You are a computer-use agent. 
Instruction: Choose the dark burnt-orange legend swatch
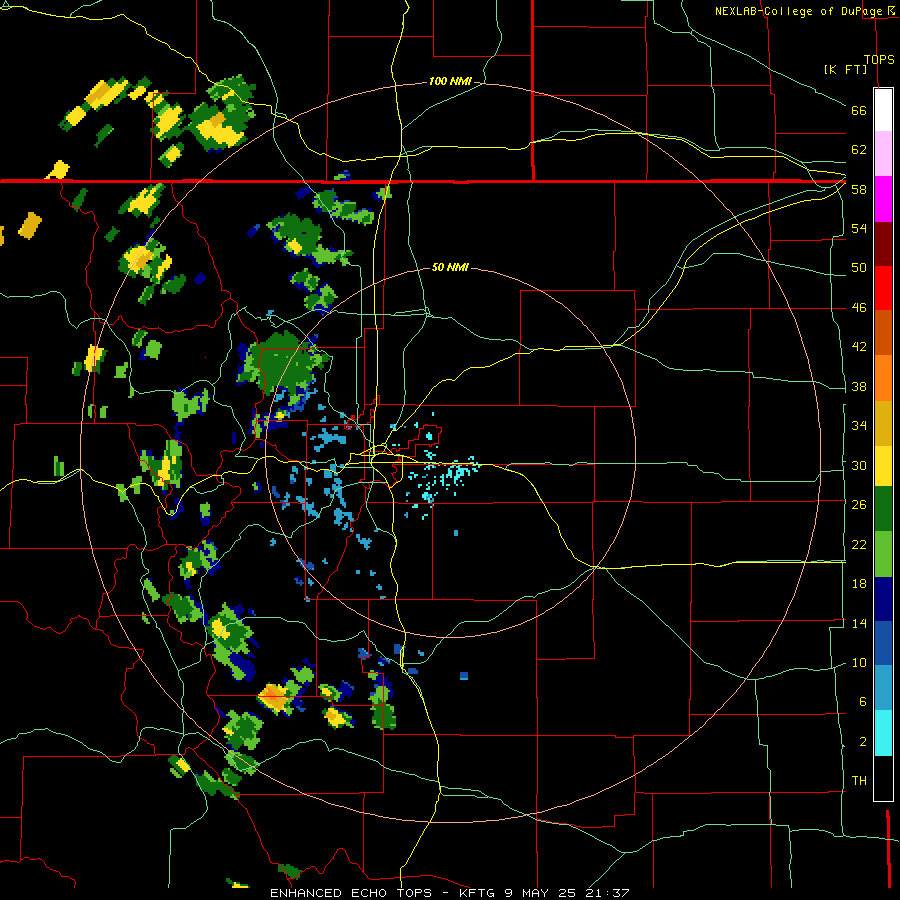(883, 332)
